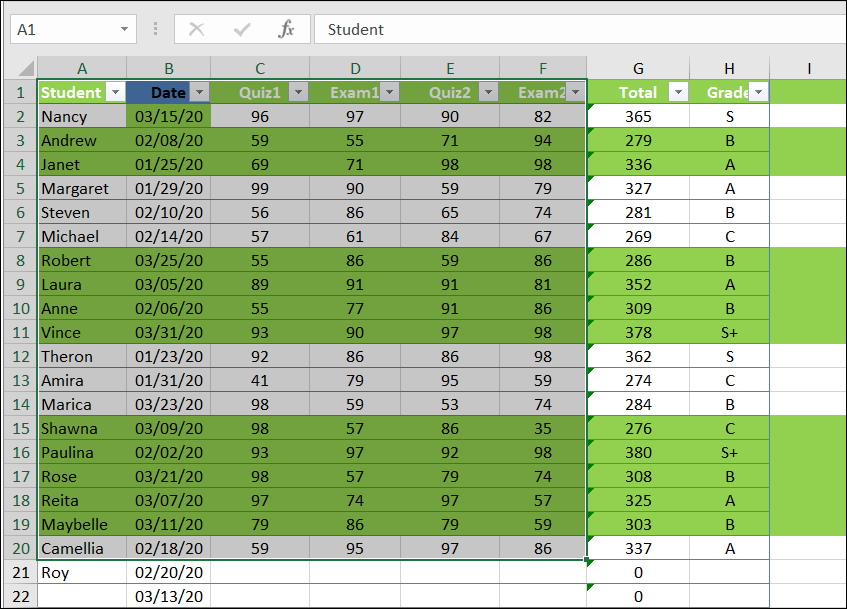Click the Select All corner triangle
The height and width of the screenshot is (609, 847).
coord(27,68)
